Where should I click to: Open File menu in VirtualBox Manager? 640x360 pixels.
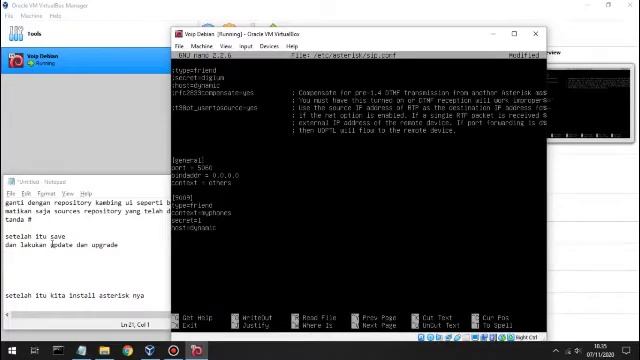click(x=9, y=16)
